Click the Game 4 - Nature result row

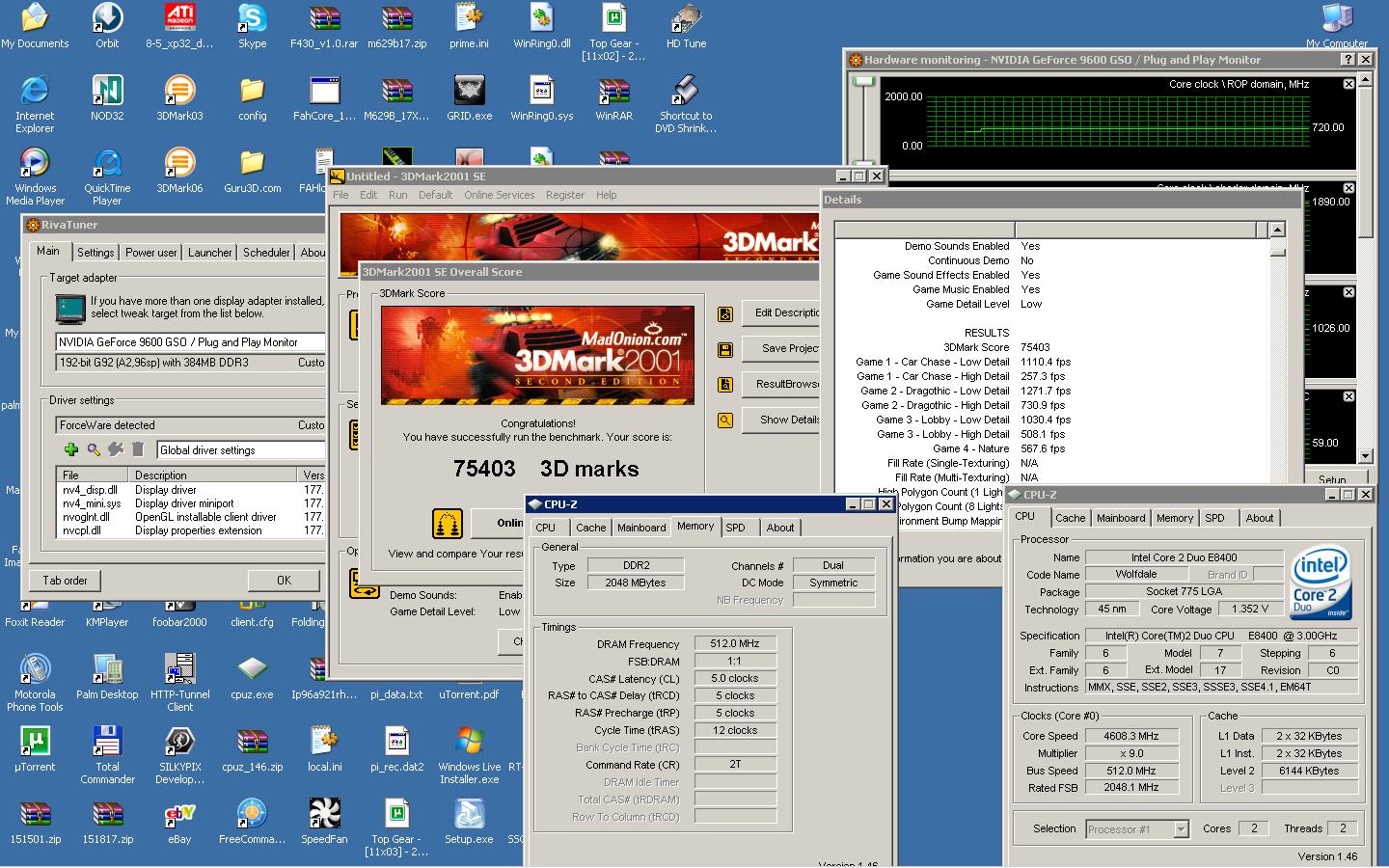click(x=1051, y=448)
